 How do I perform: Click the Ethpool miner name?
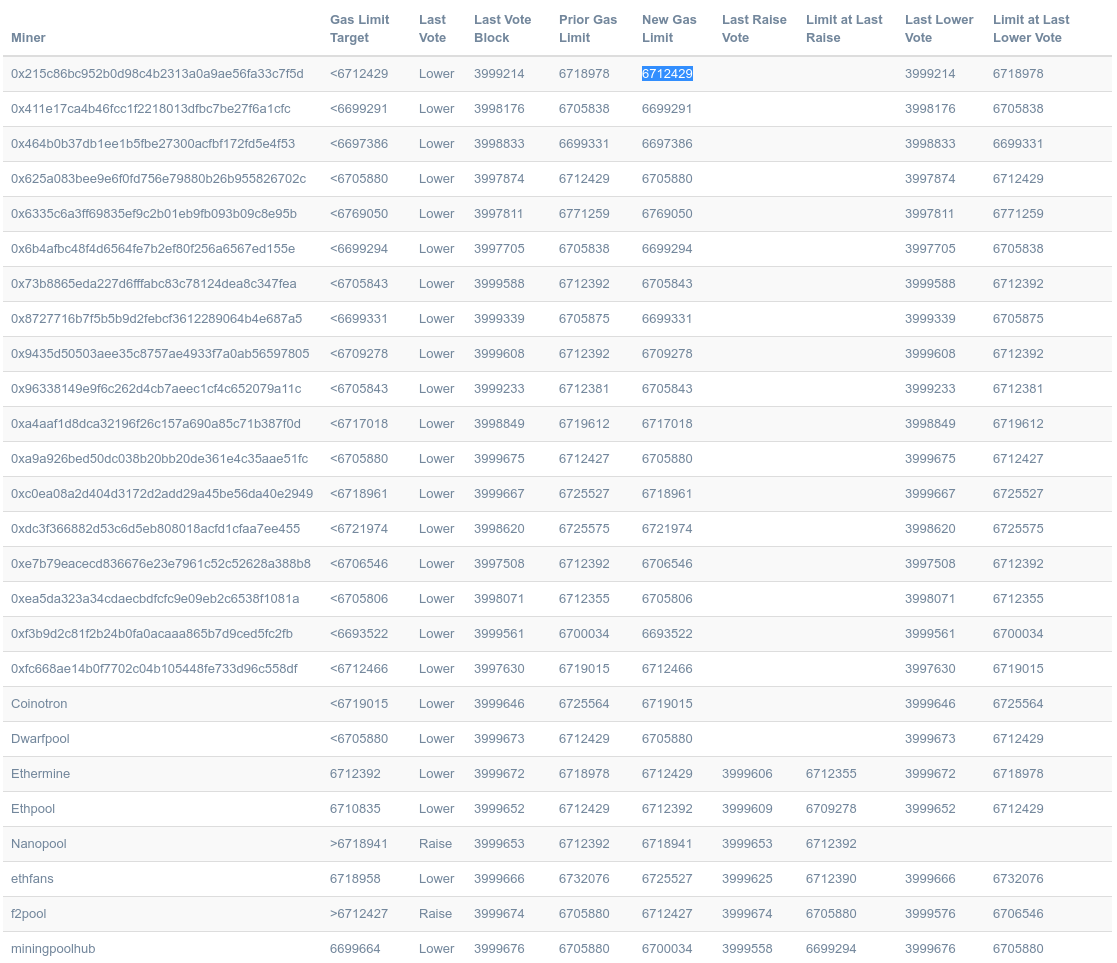point(33,808)
